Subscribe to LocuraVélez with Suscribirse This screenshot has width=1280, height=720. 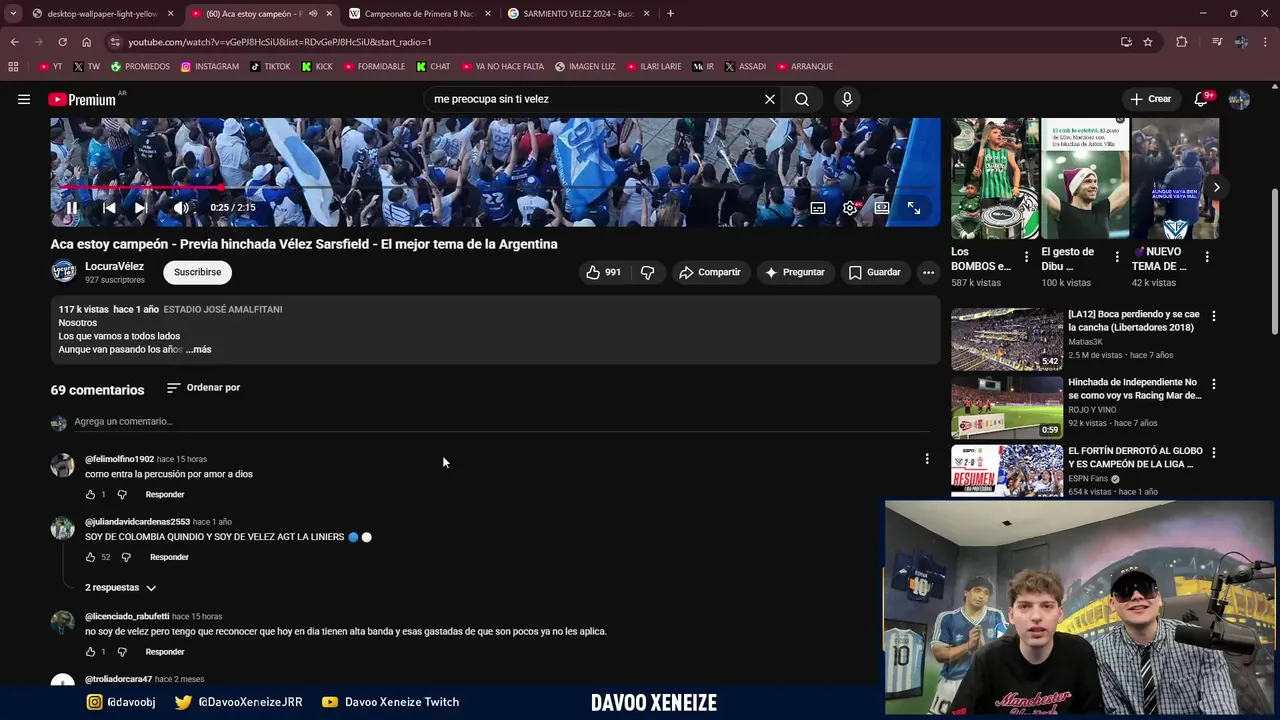pos(197,272)
